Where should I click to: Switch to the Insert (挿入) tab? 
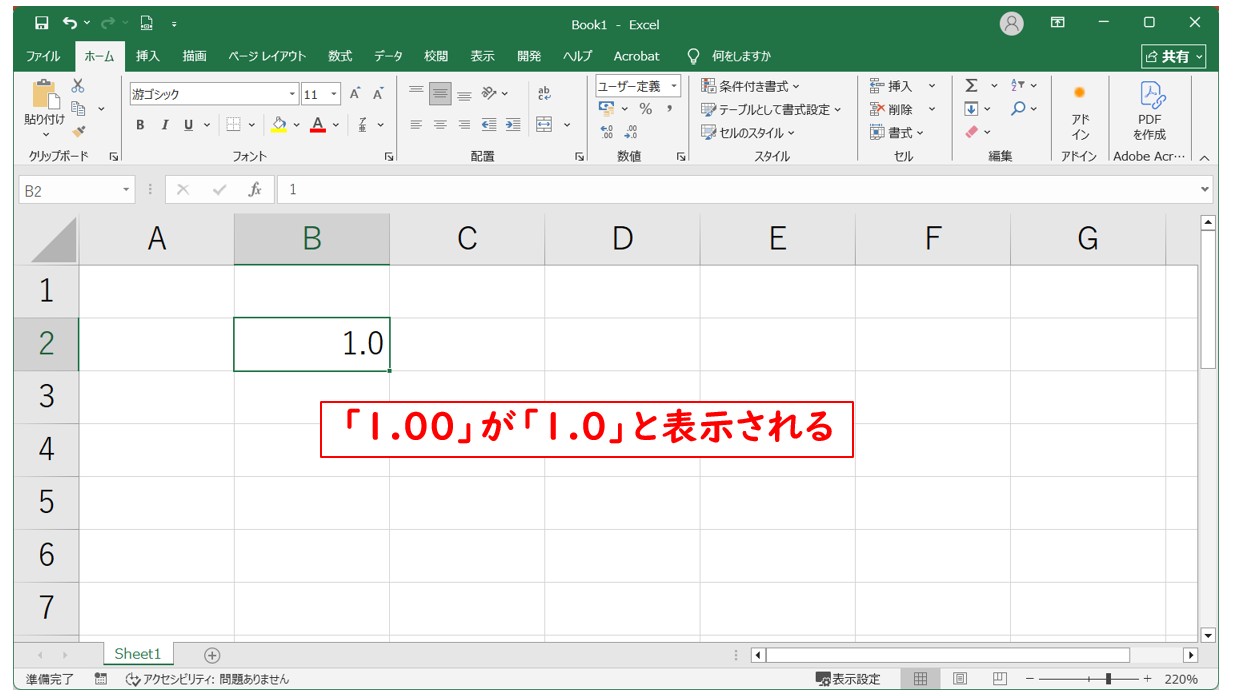coord(148,56)
